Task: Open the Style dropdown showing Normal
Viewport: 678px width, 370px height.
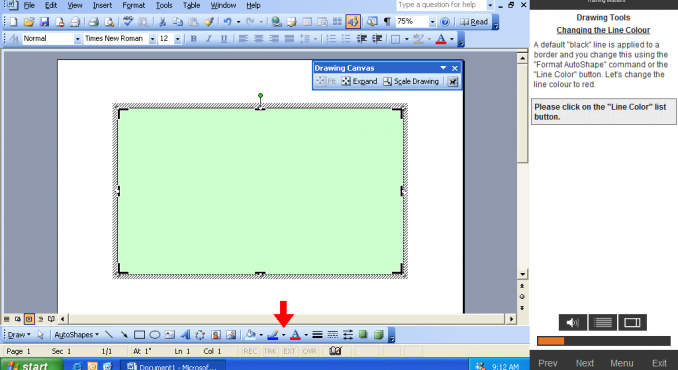Action: click(x=77, y=39)
